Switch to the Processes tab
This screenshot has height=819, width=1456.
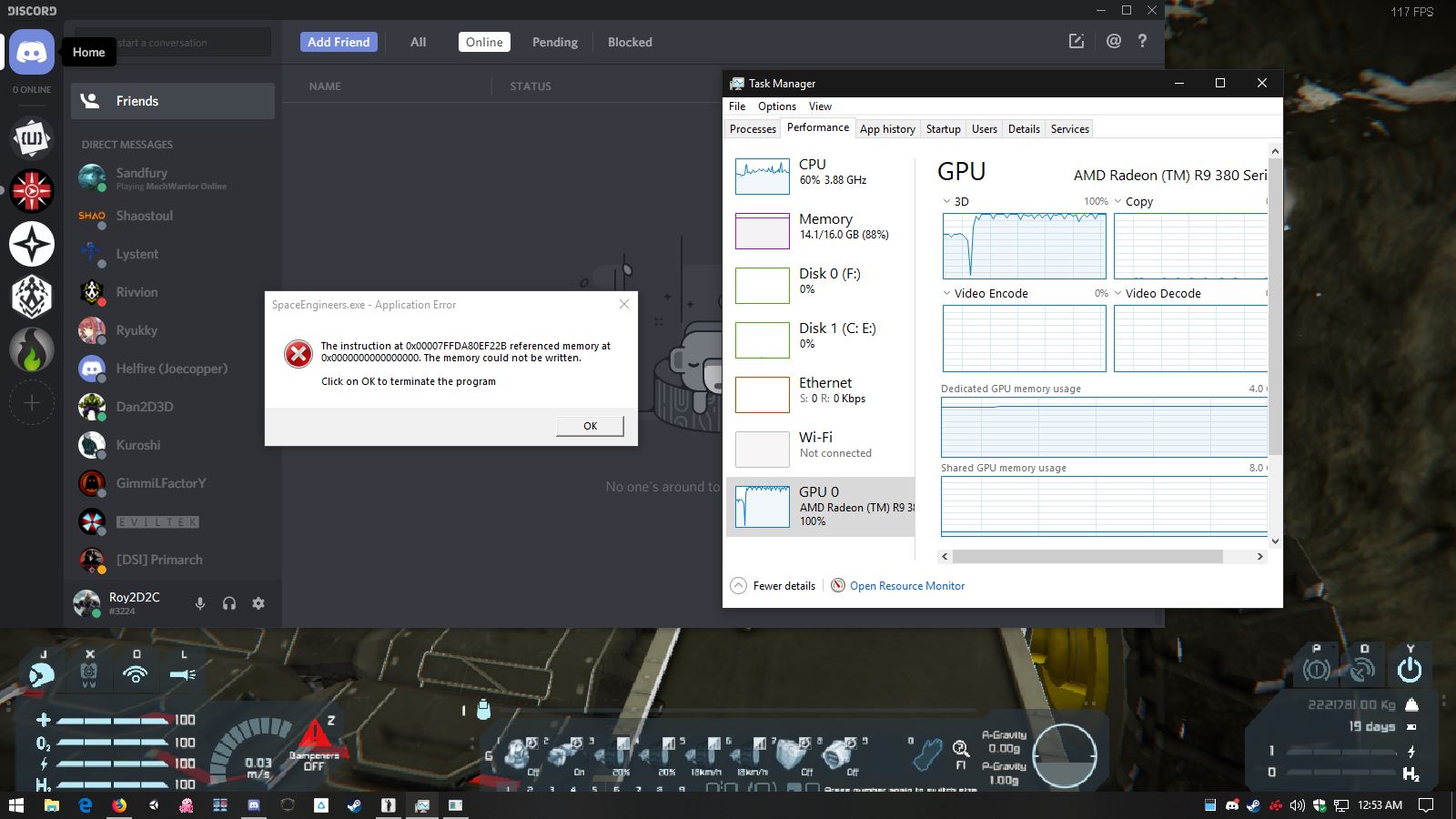coord(753,129)
